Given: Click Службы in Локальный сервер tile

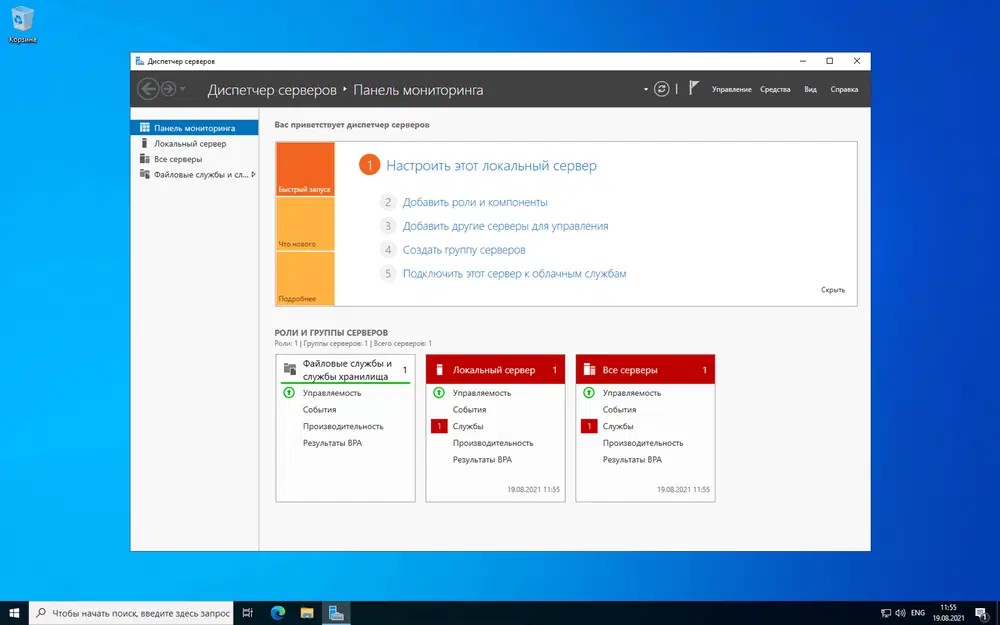Looking at the screenshot, I should [468, 426].
